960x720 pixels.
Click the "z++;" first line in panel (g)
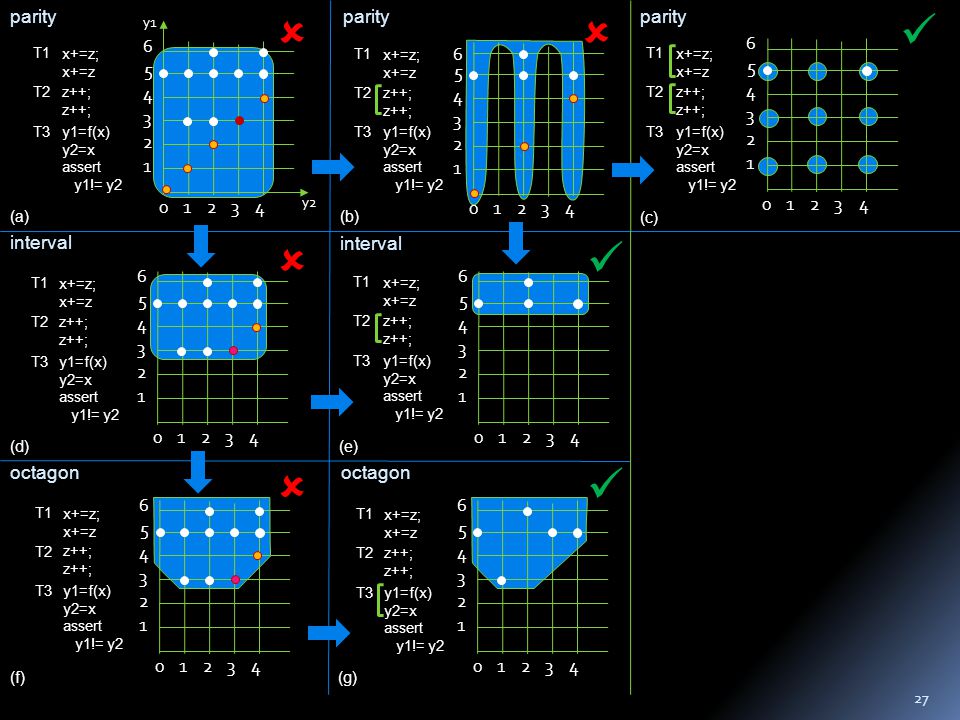pos(398,553)
